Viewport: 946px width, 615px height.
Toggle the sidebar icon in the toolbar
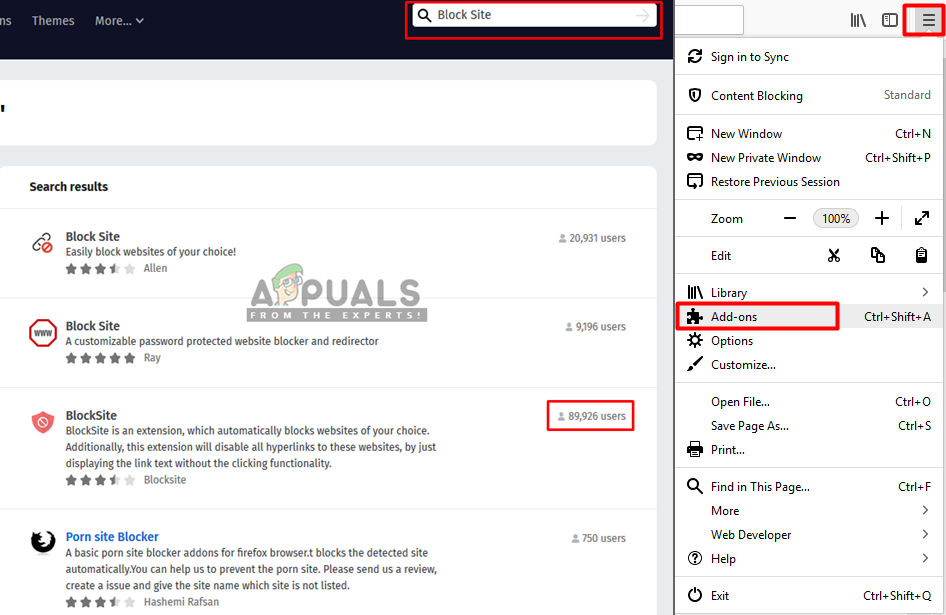click(x=890, y=19)
